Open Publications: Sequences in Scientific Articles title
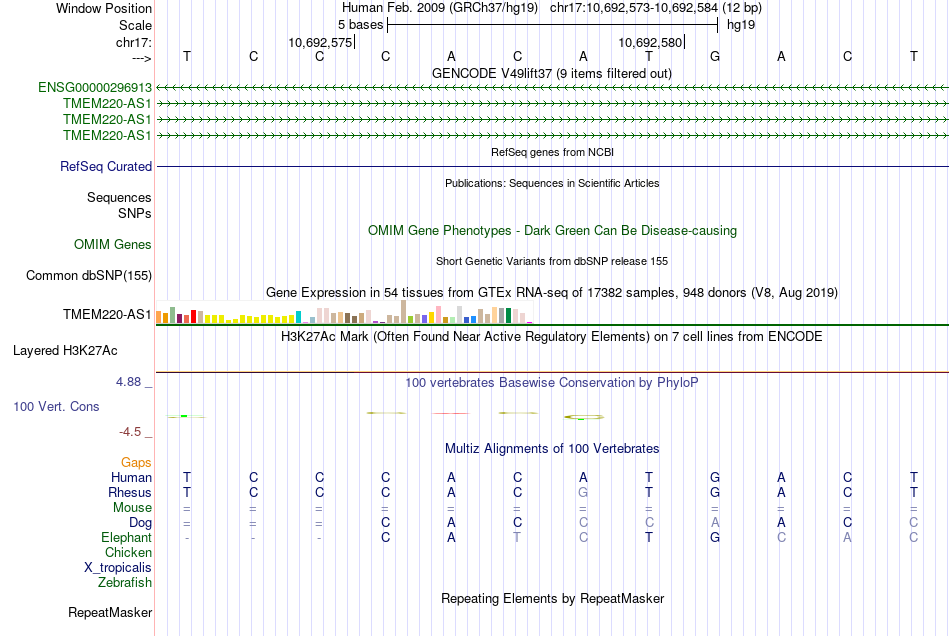This screenshot has width=950, height=636. [552, 183]
